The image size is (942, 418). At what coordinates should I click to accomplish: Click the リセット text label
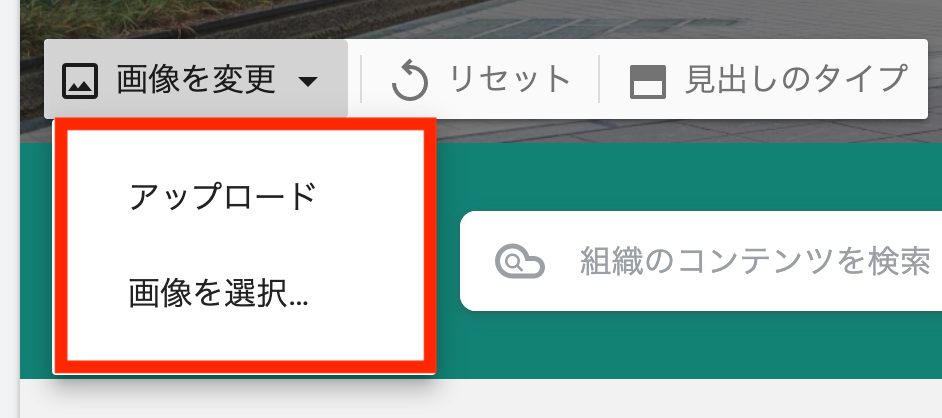point(509,79)
